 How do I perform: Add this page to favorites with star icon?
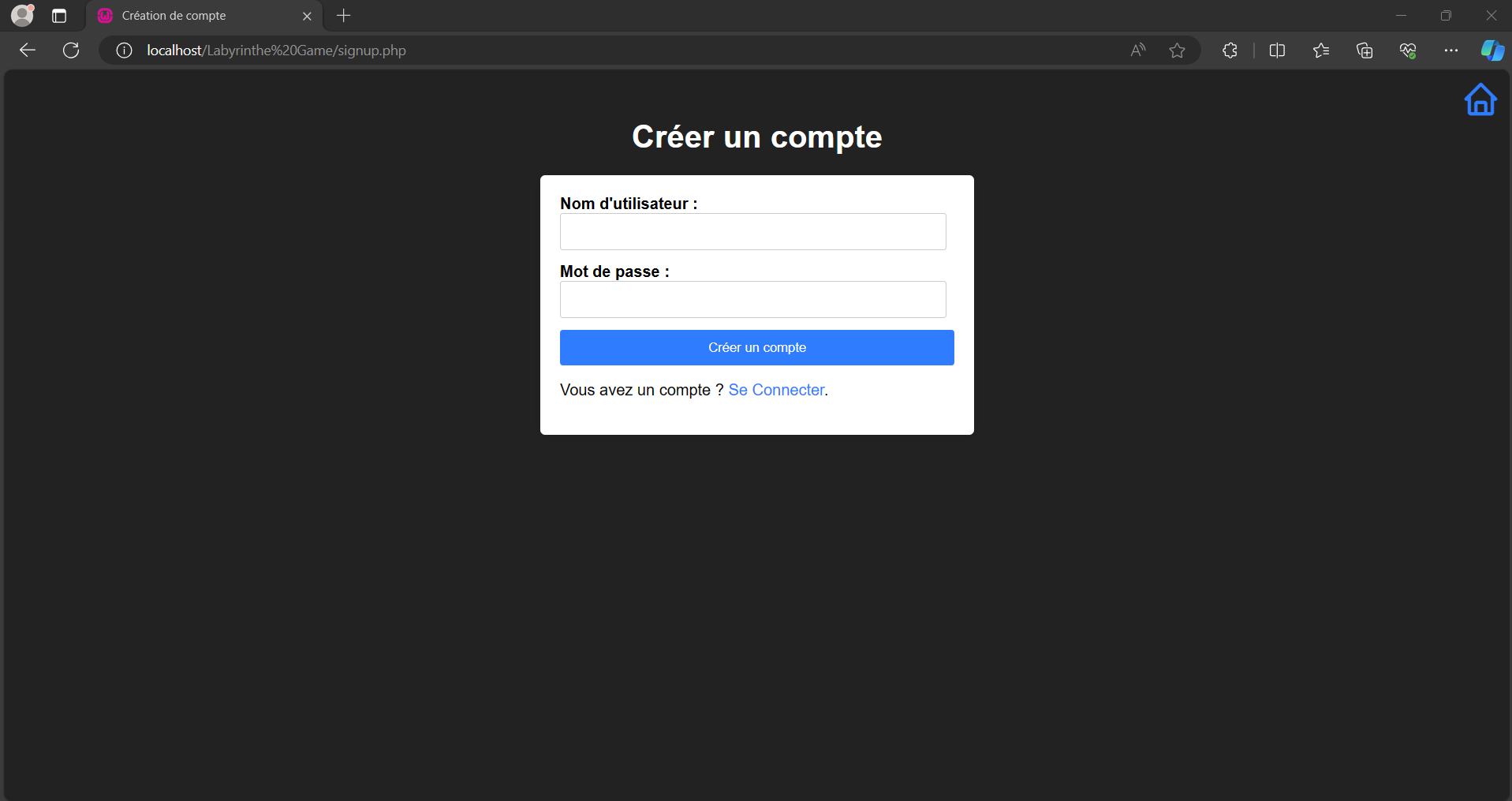click(1177, 51)
